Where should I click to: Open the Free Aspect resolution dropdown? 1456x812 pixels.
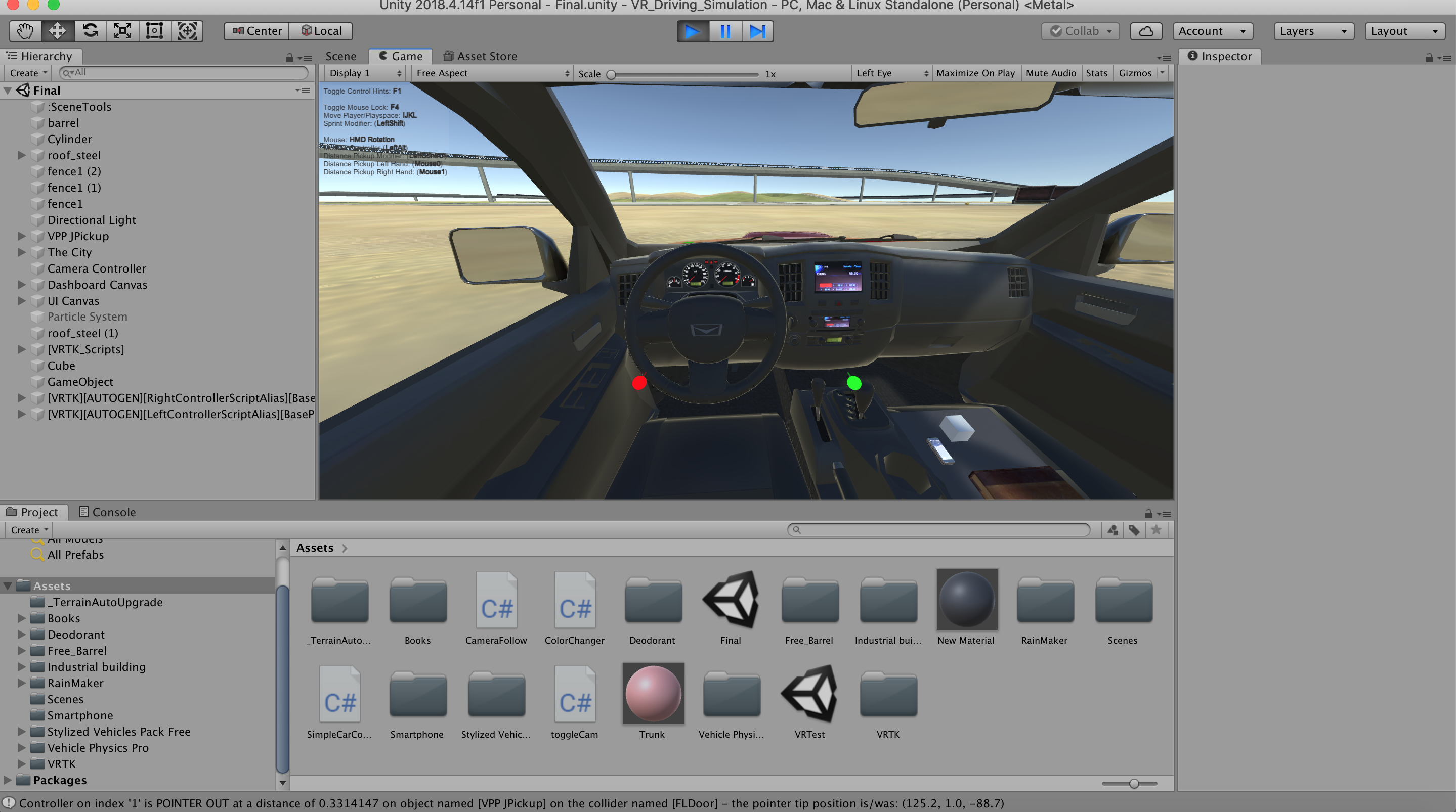tap(492, 72)
